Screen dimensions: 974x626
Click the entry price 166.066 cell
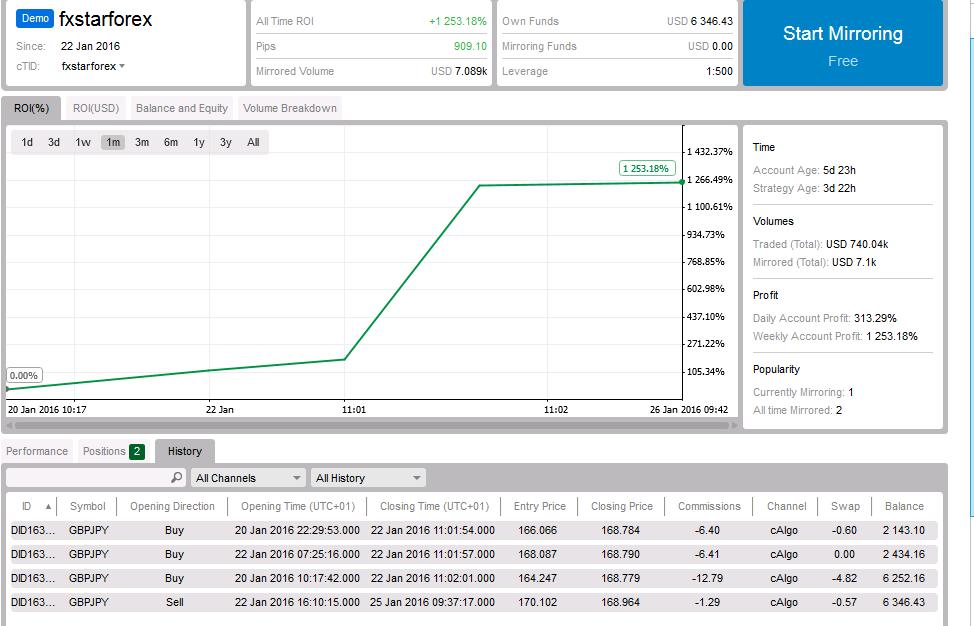click(x=537, y=530)
